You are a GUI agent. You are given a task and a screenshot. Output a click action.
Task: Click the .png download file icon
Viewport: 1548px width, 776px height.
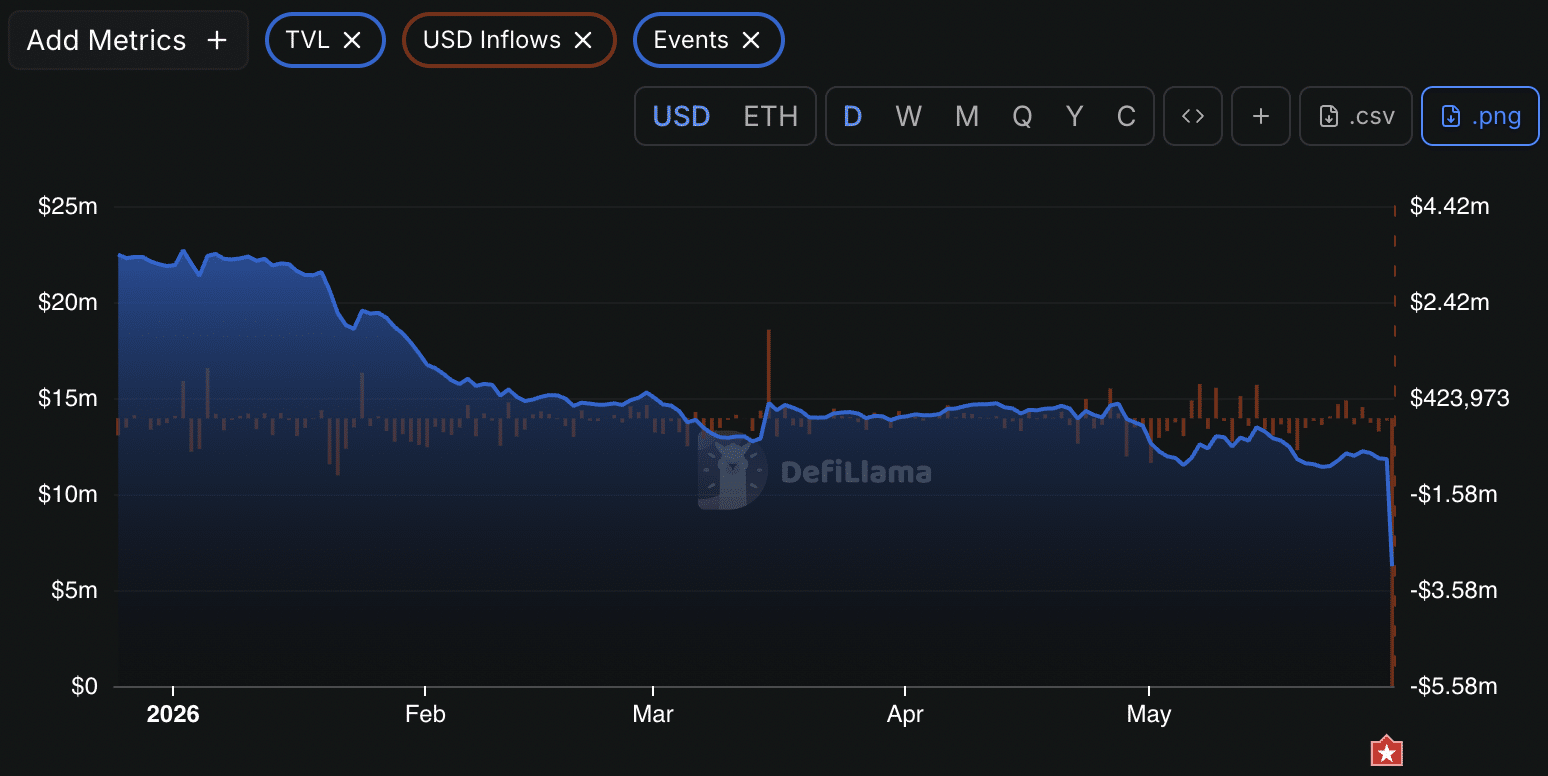pos(1451,116)
